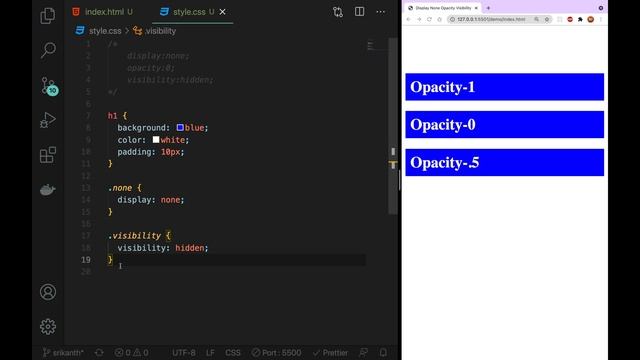
Task: Open the Explorer view in activity bar
Action: pyautogui.click(x=48, y=16)
